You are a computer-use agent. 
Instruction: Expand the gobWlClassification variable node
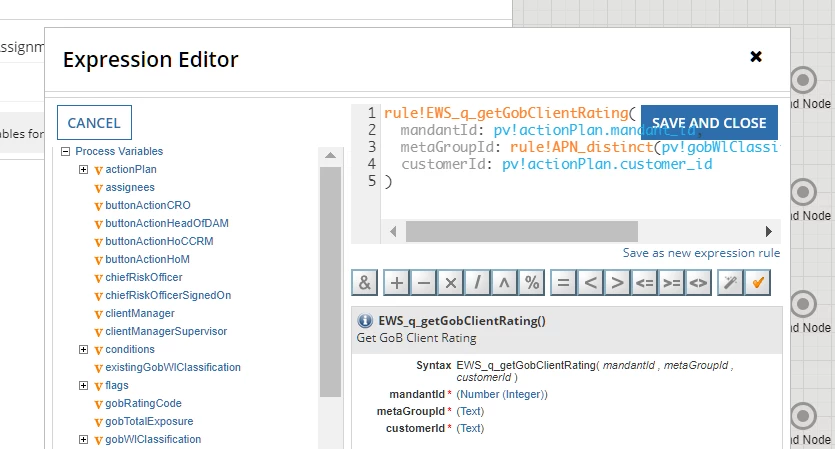click(x=84, y=439)
